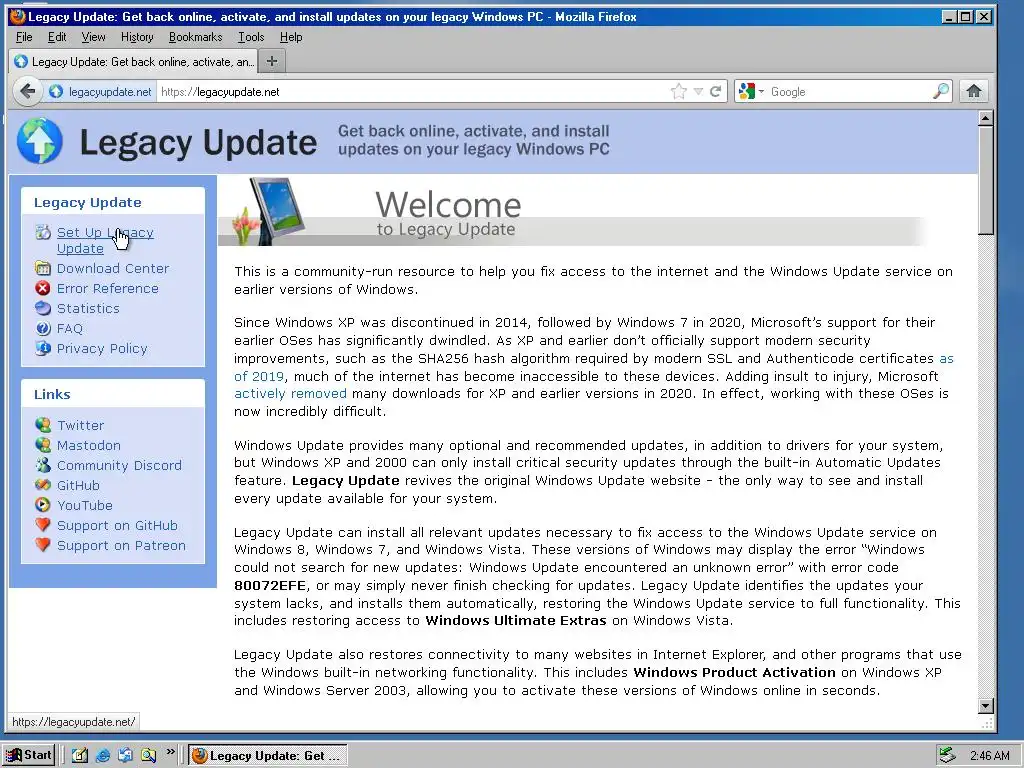Click the site identity icon beside legacyupdate.net

[x=56, y=92]
